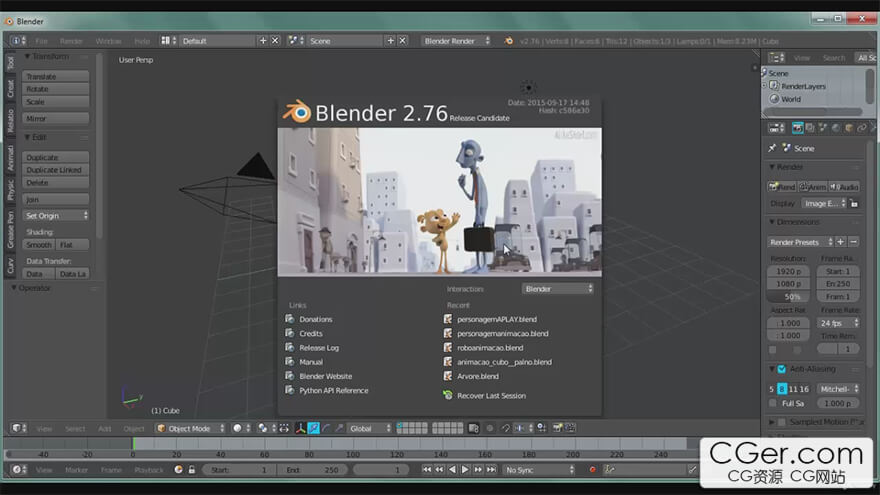
Task: Click the Timeline editor type icon
Action: (x=19, y=470)
